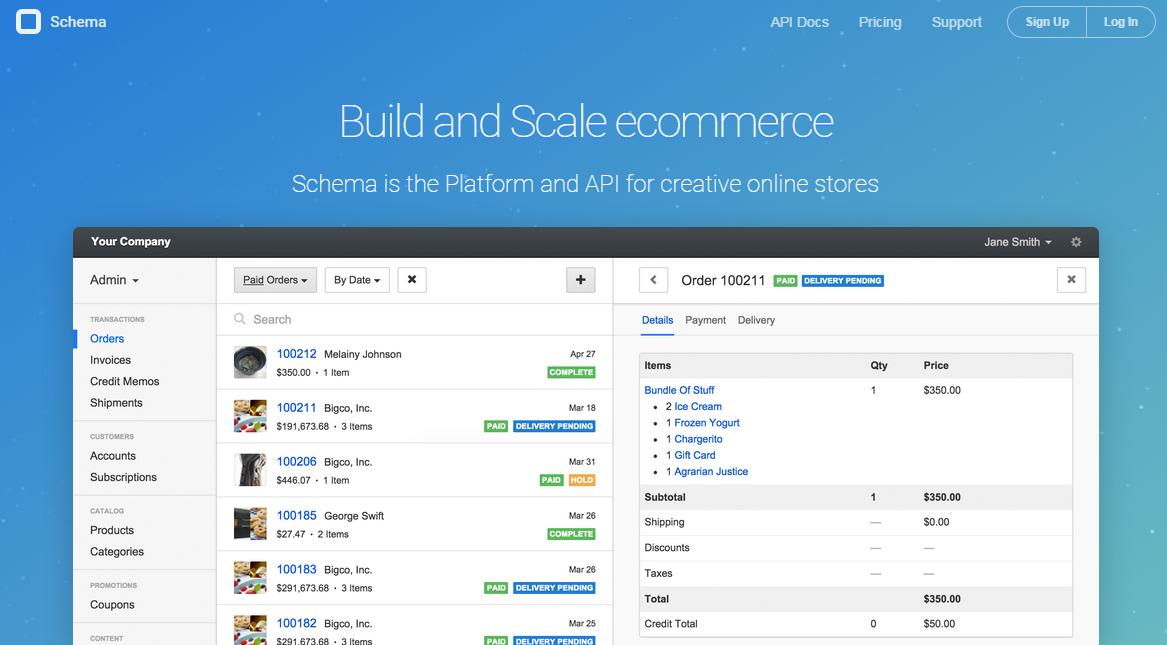Switch to the Payment tab
Screen dimensions: 1167x645
(705, 320)
